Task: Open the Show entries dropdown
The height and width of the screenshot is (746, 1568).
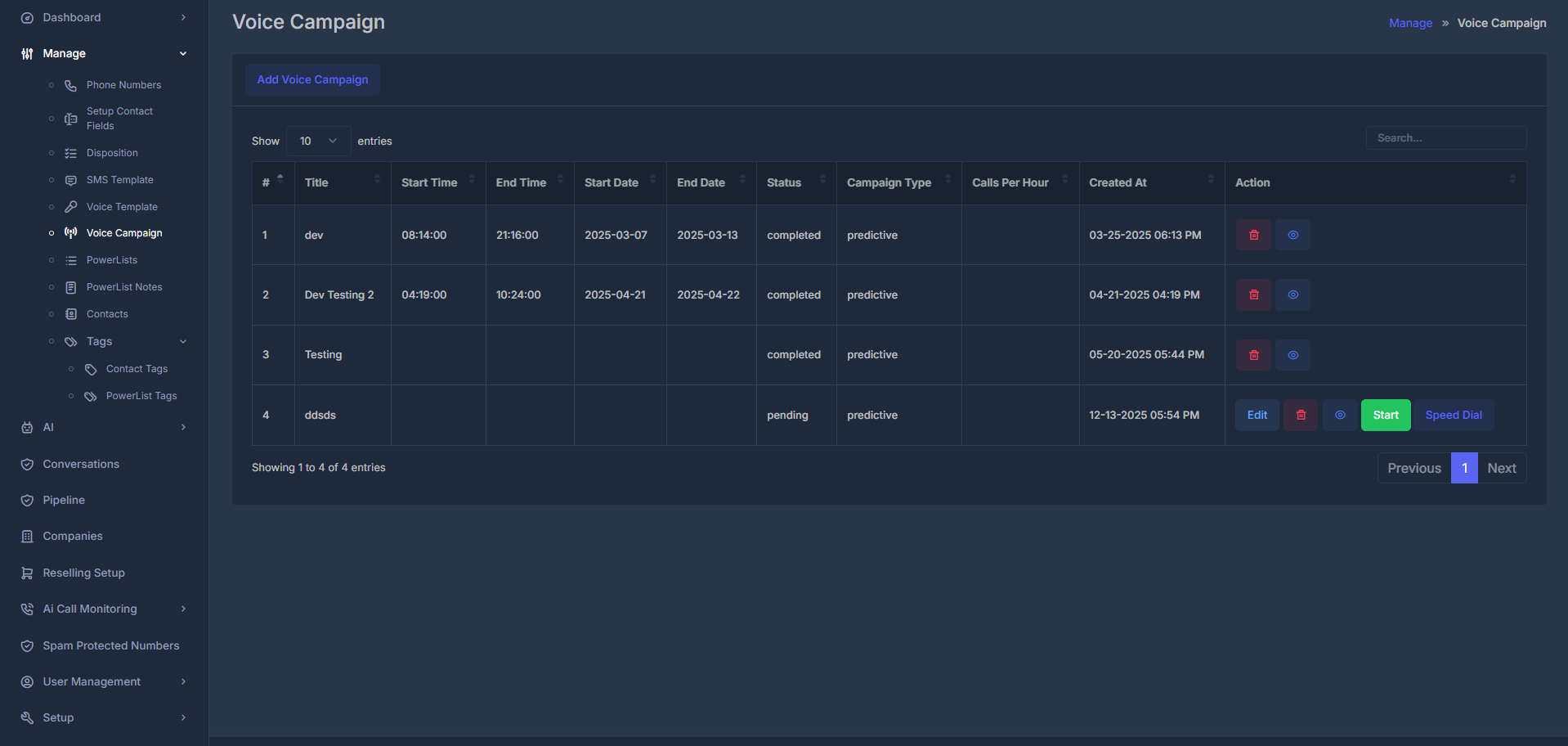Action: point(318,141)
